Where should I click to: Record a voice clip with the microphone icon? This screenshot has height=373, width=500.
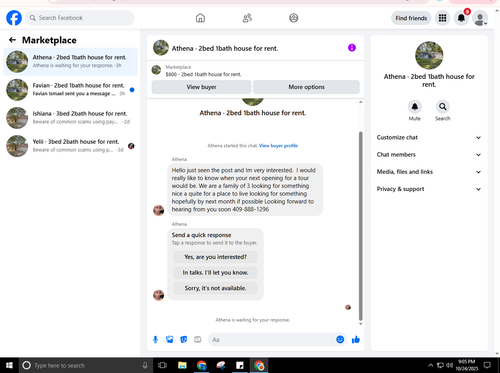click(155, 340)
